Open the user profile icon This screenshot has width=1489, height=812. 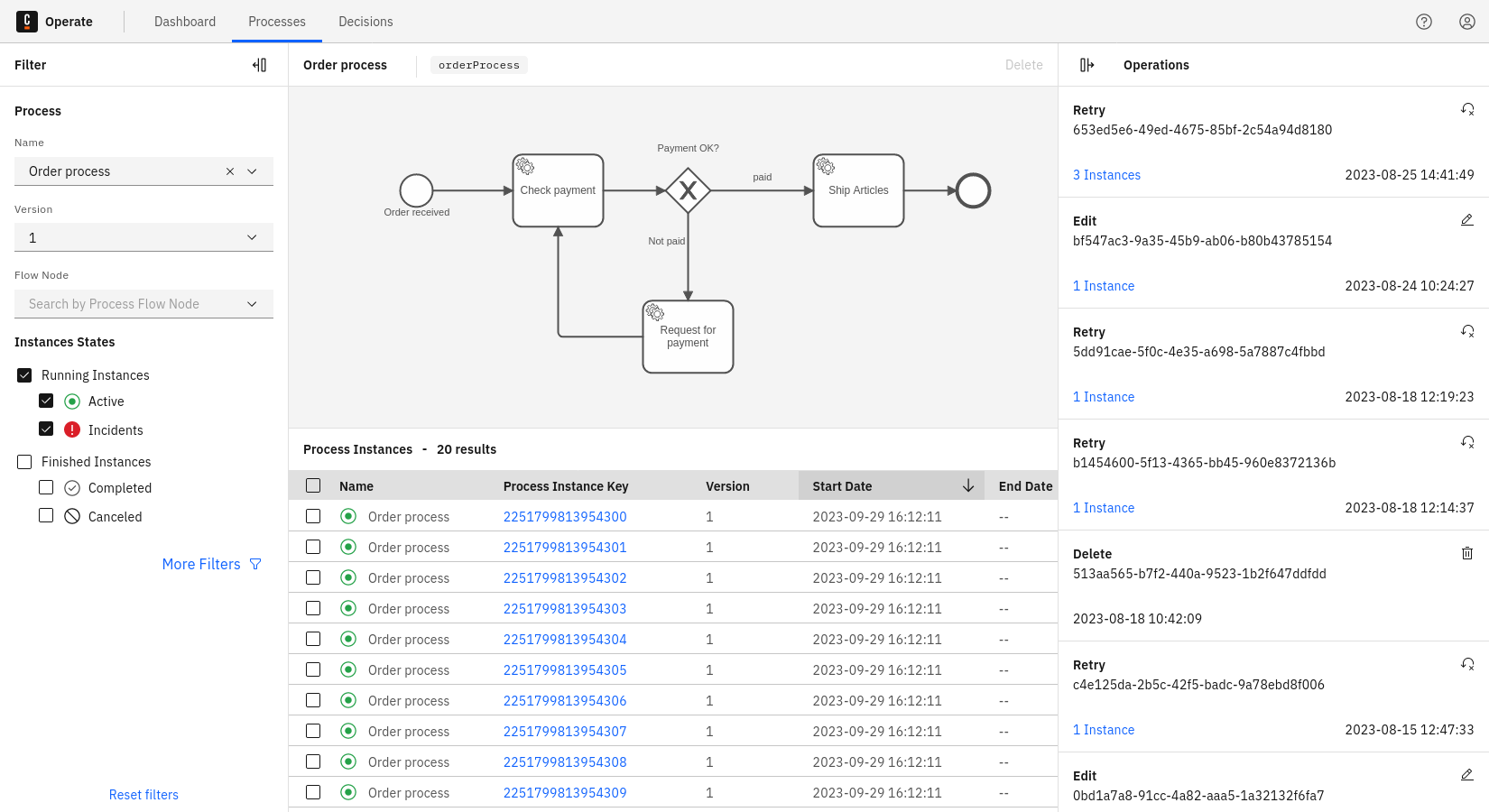pos(1467,22)
